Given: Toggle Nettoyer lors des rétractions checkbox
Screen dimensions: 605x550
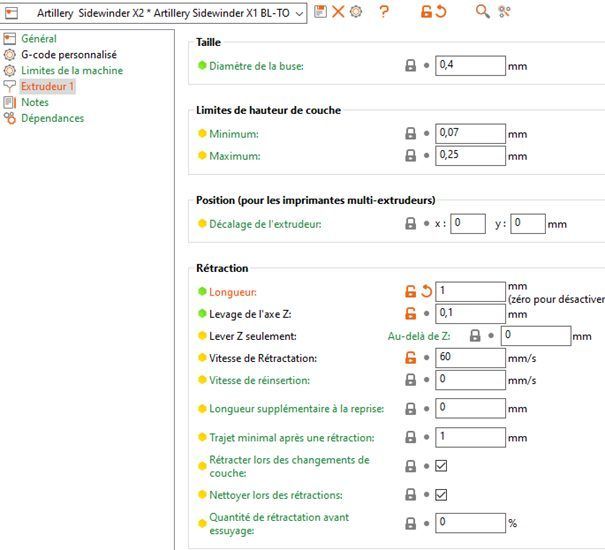Looking at the screenshot, I should tap(441, 495).
